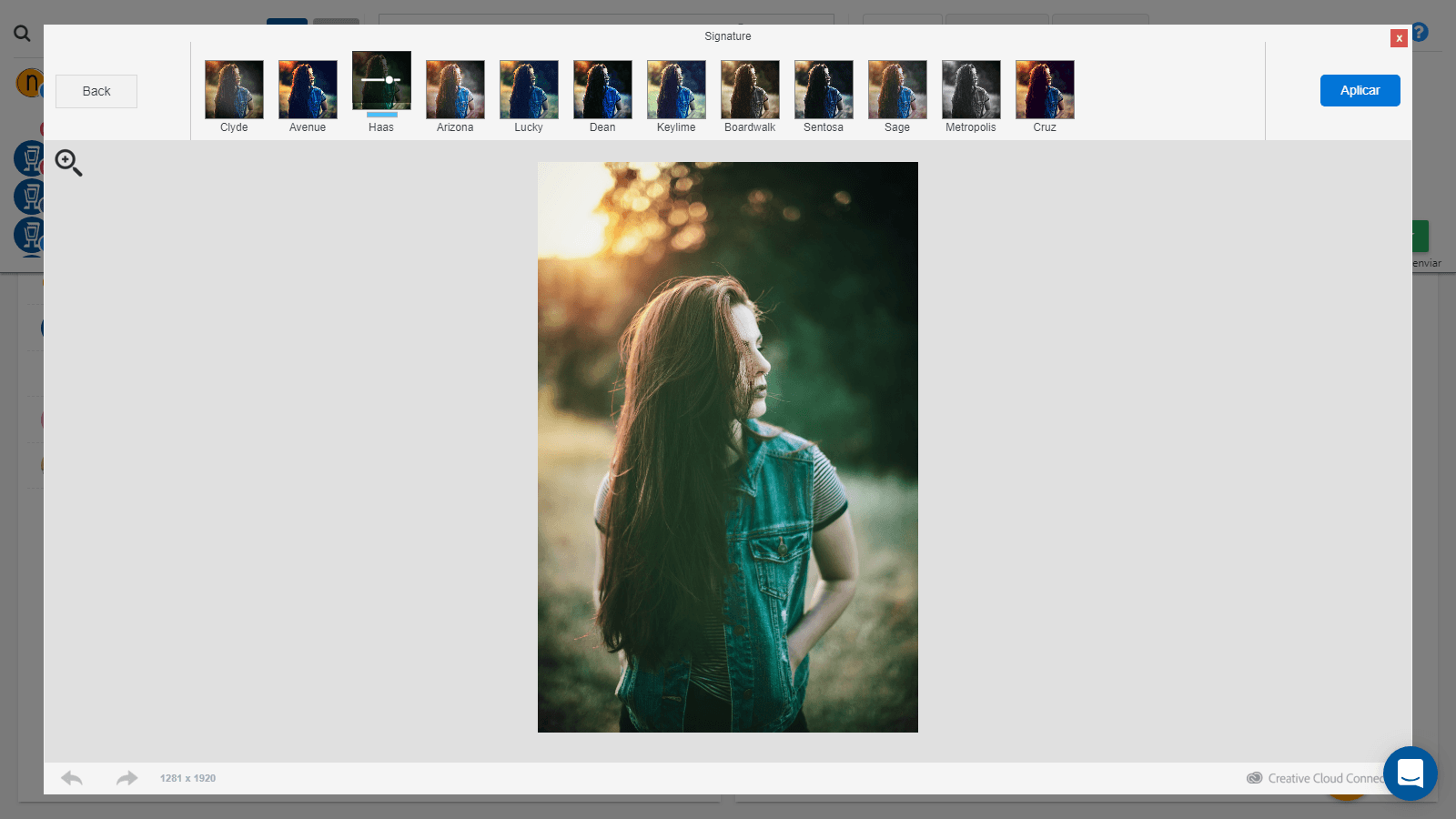The height and width of the screenshot is (819, 1456).
Task: Click the Back button
Action: tap(96, 91)
